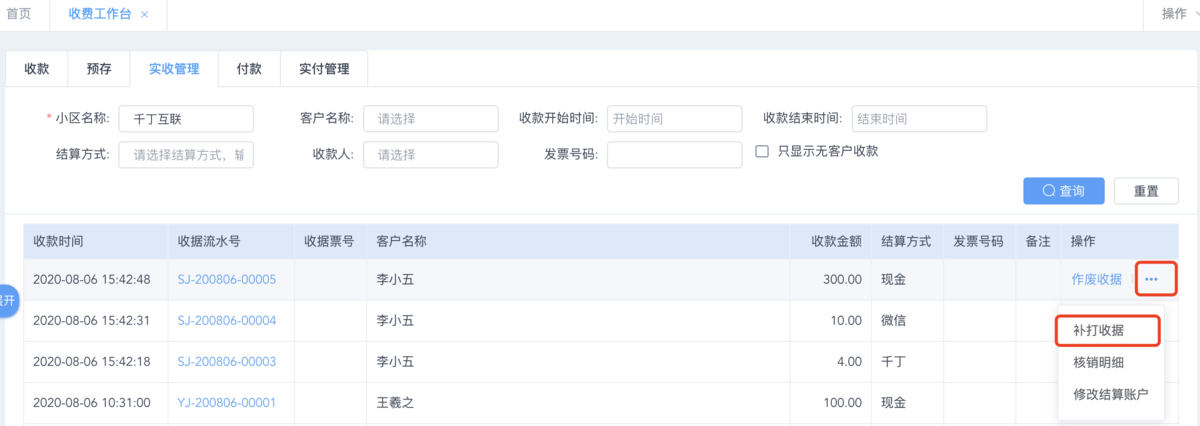Switch to the 收款 tab

coord(37,69)
